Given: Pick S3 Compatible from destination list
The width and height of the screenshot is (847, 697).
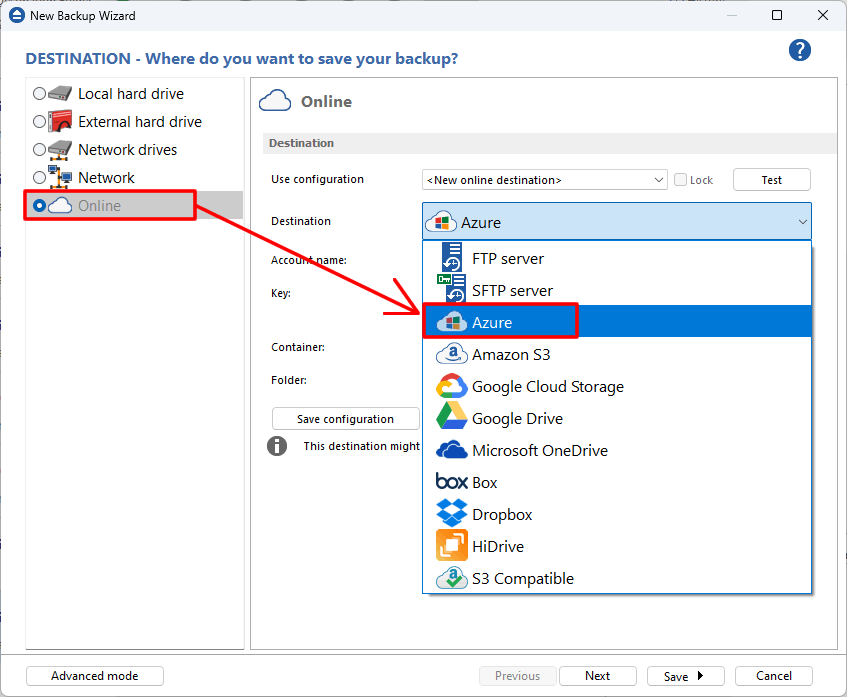Looking at the screenshot, I should tap(522, 578).
